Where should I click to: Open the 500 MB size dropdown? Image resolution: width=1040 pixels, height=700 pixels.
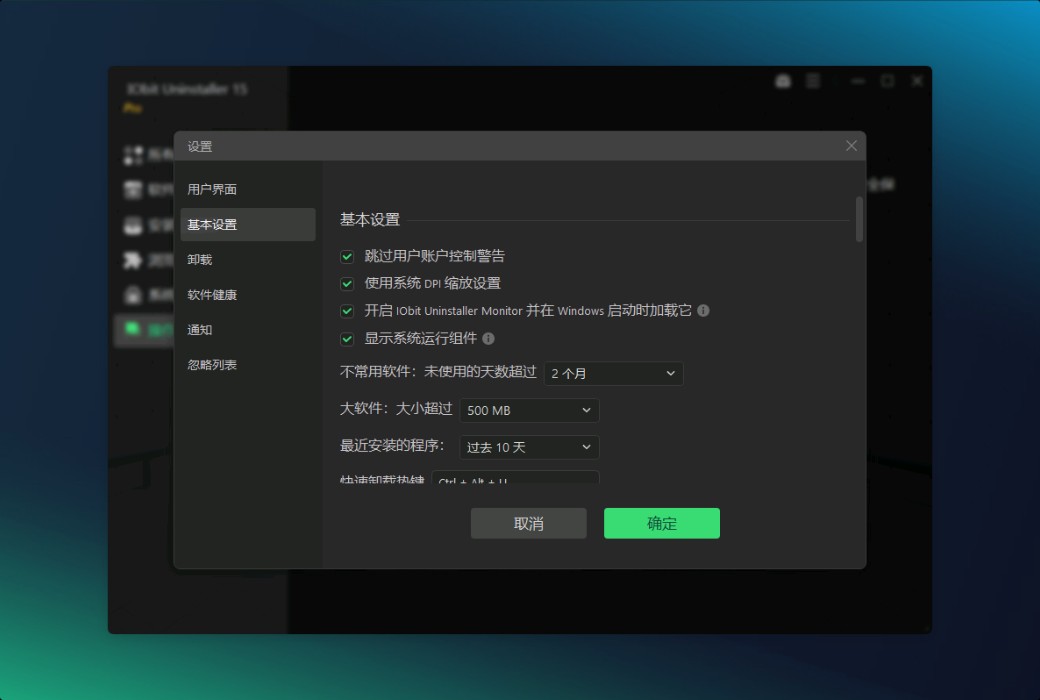(529, 411)
